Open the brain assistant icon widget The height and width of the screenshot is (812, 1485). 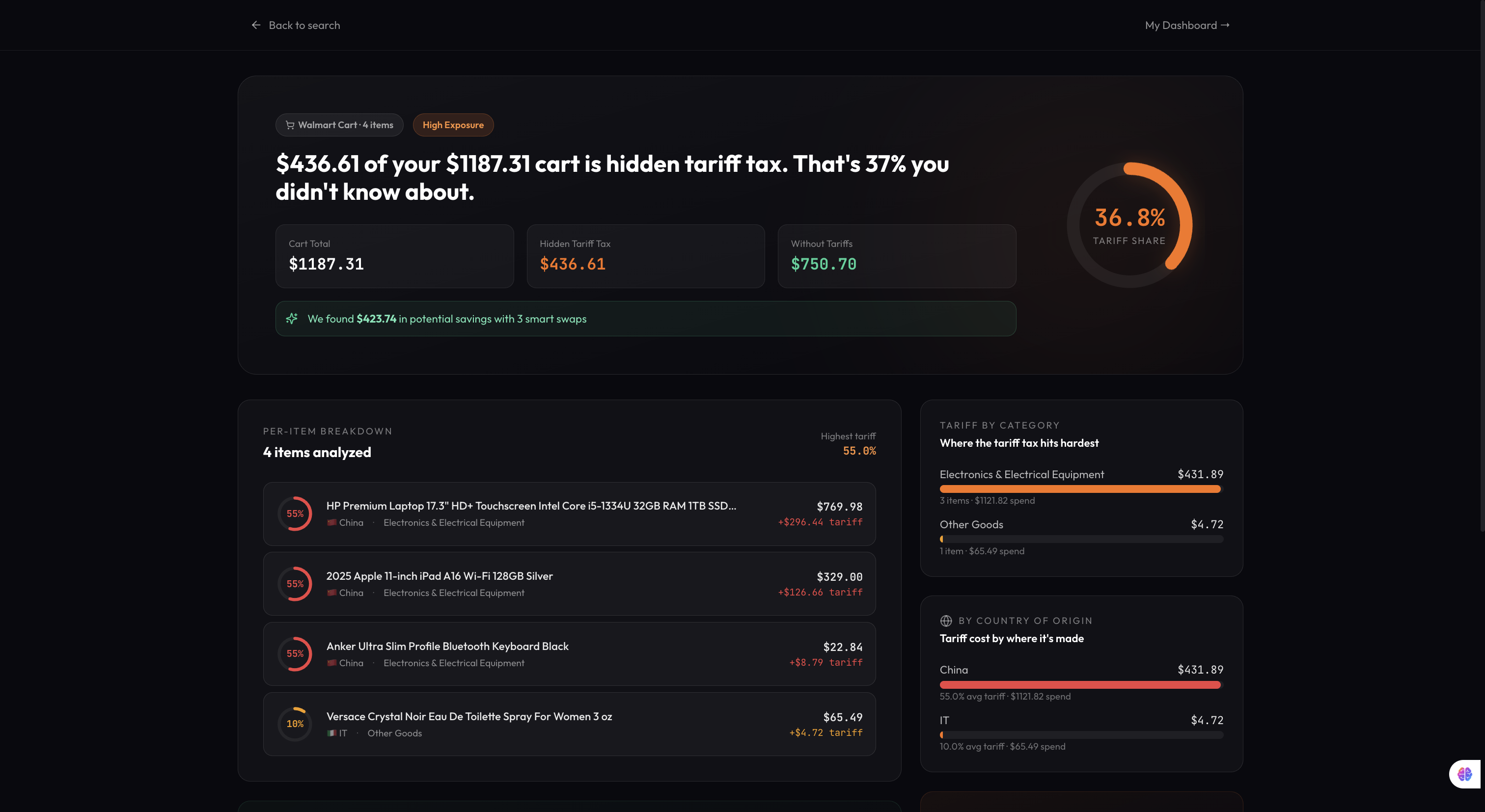pos(1465,774)
